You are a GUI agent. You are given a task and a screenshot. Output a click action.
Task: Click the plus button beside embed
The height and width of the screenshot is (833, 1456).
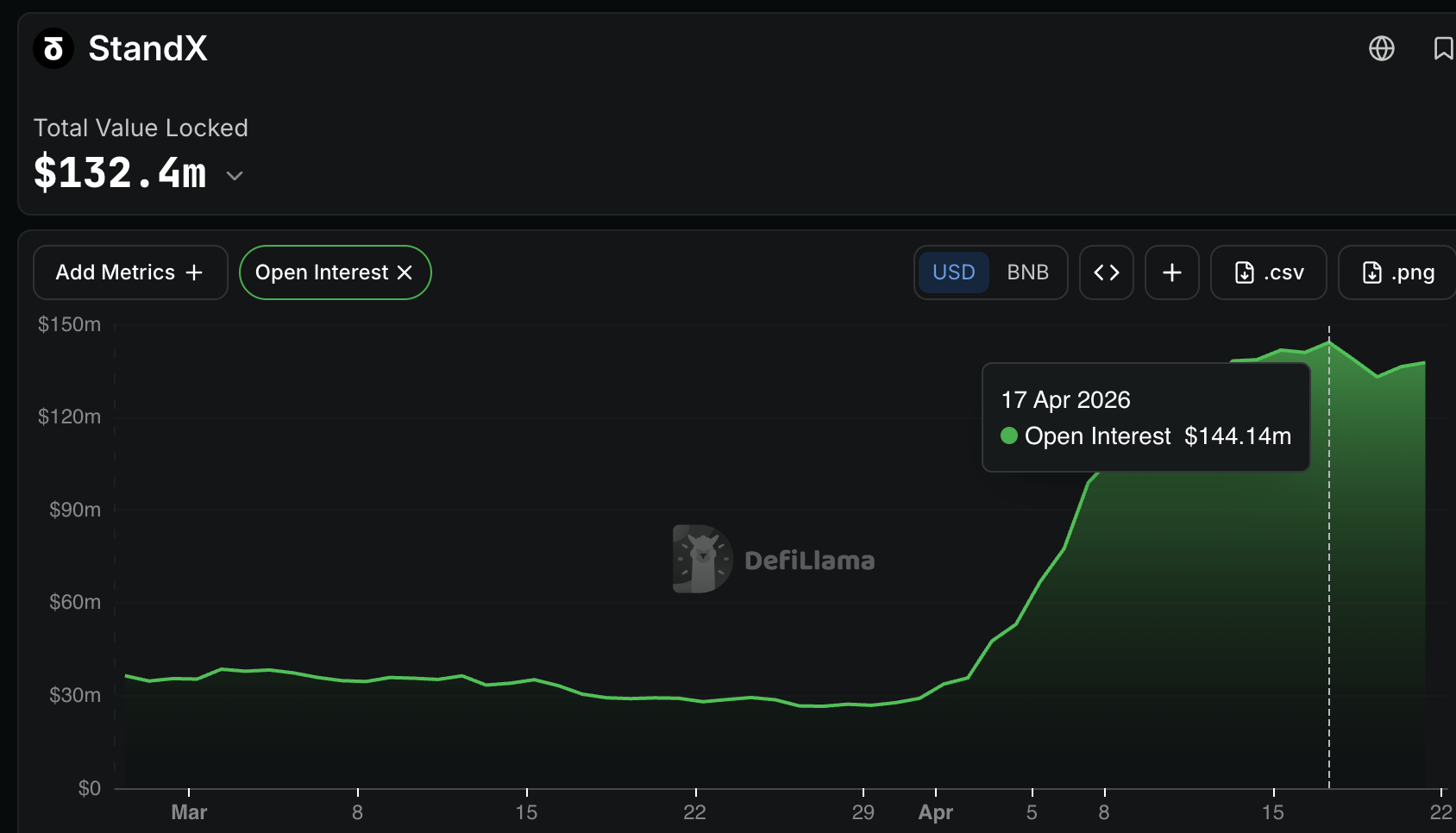[1172, 272]
